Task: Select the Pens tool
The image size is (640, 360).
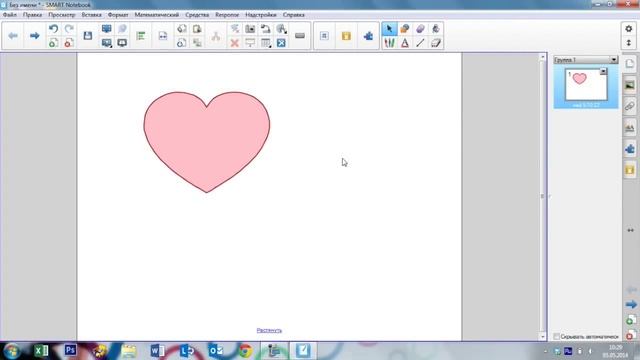Action: pos(389,43)
